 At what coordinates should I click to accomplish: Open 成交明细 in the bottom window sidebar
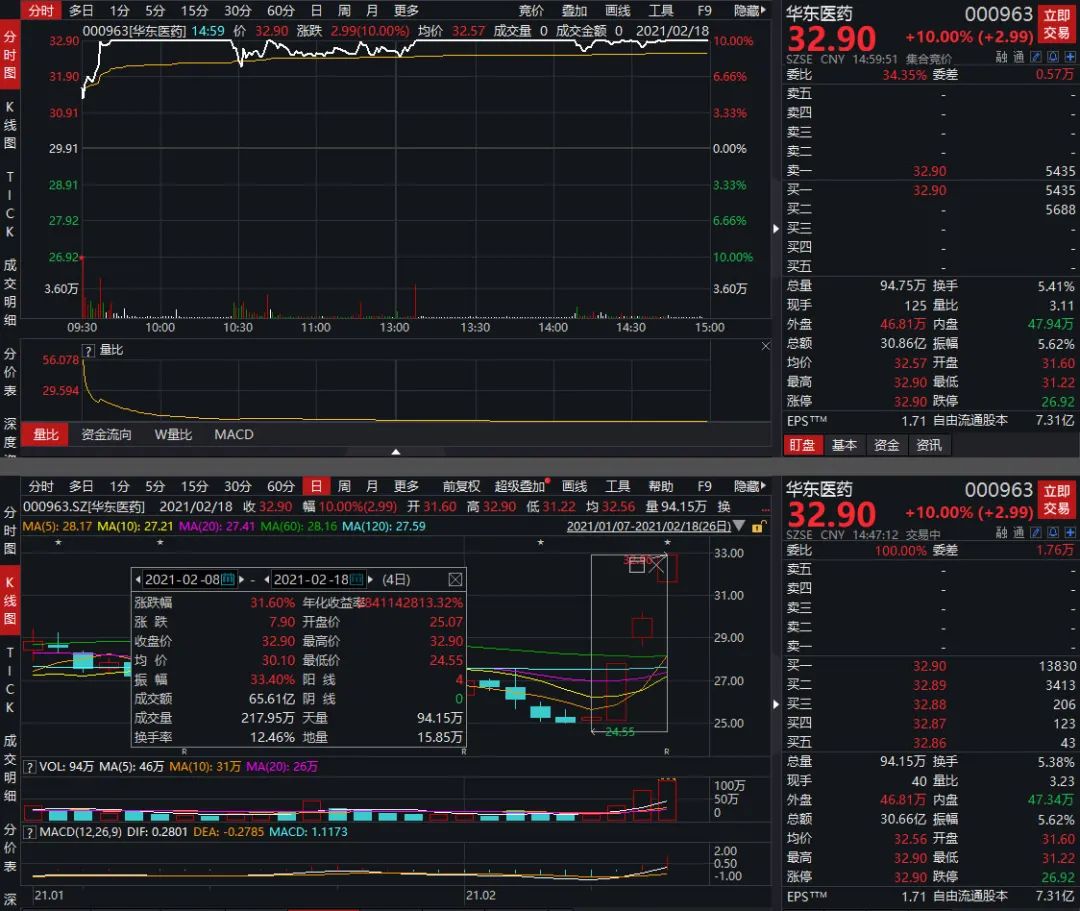pos(10,768)
